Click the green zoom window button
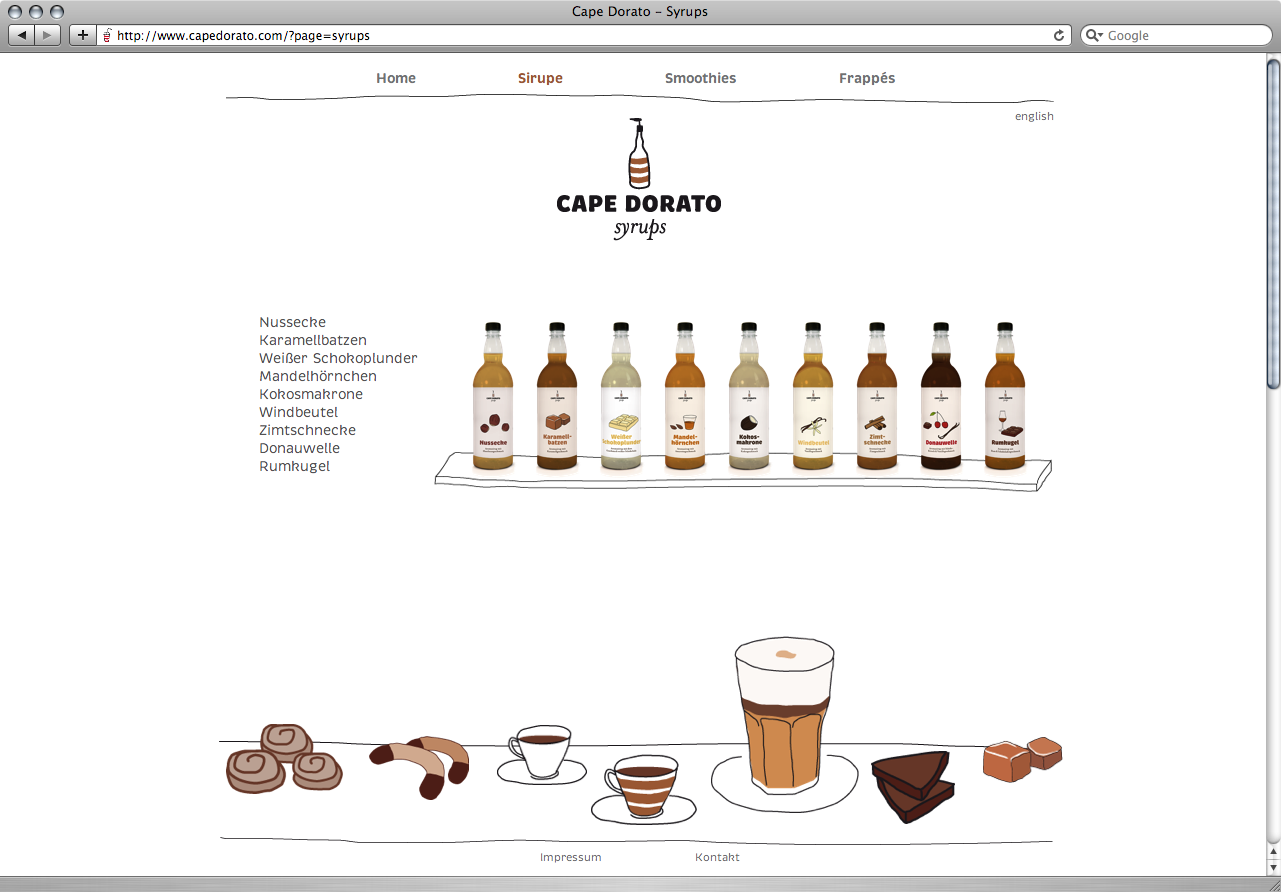 56,12
